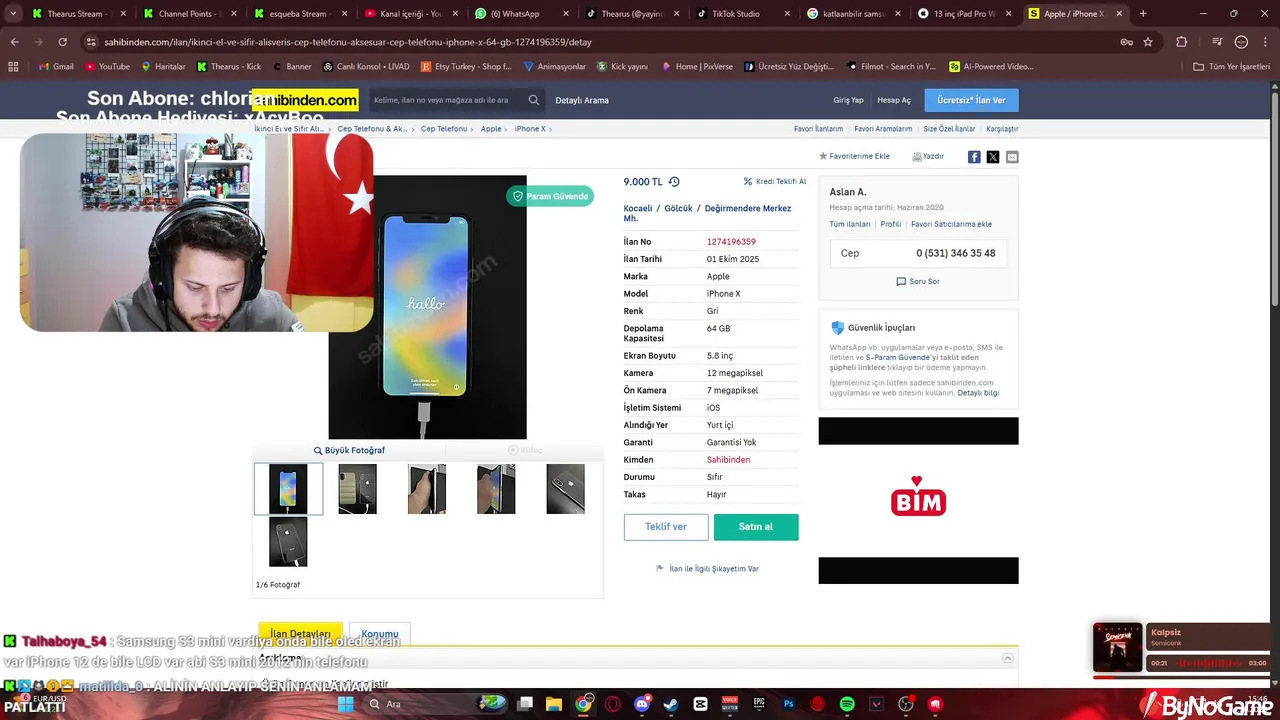Open File Explorer from taskbar
The height and width of the screenshot is (720, 1280).
pos(554,704)
